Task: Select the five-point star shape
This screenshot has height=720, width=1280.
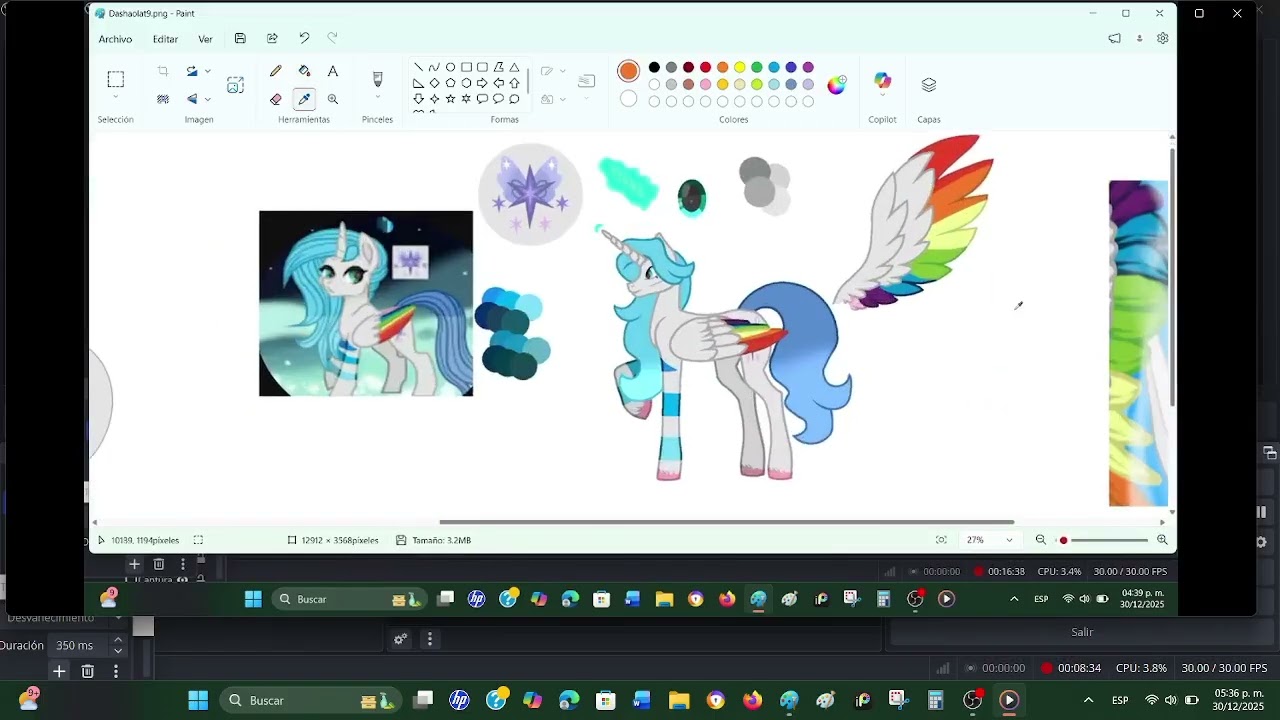Action: 450,99
